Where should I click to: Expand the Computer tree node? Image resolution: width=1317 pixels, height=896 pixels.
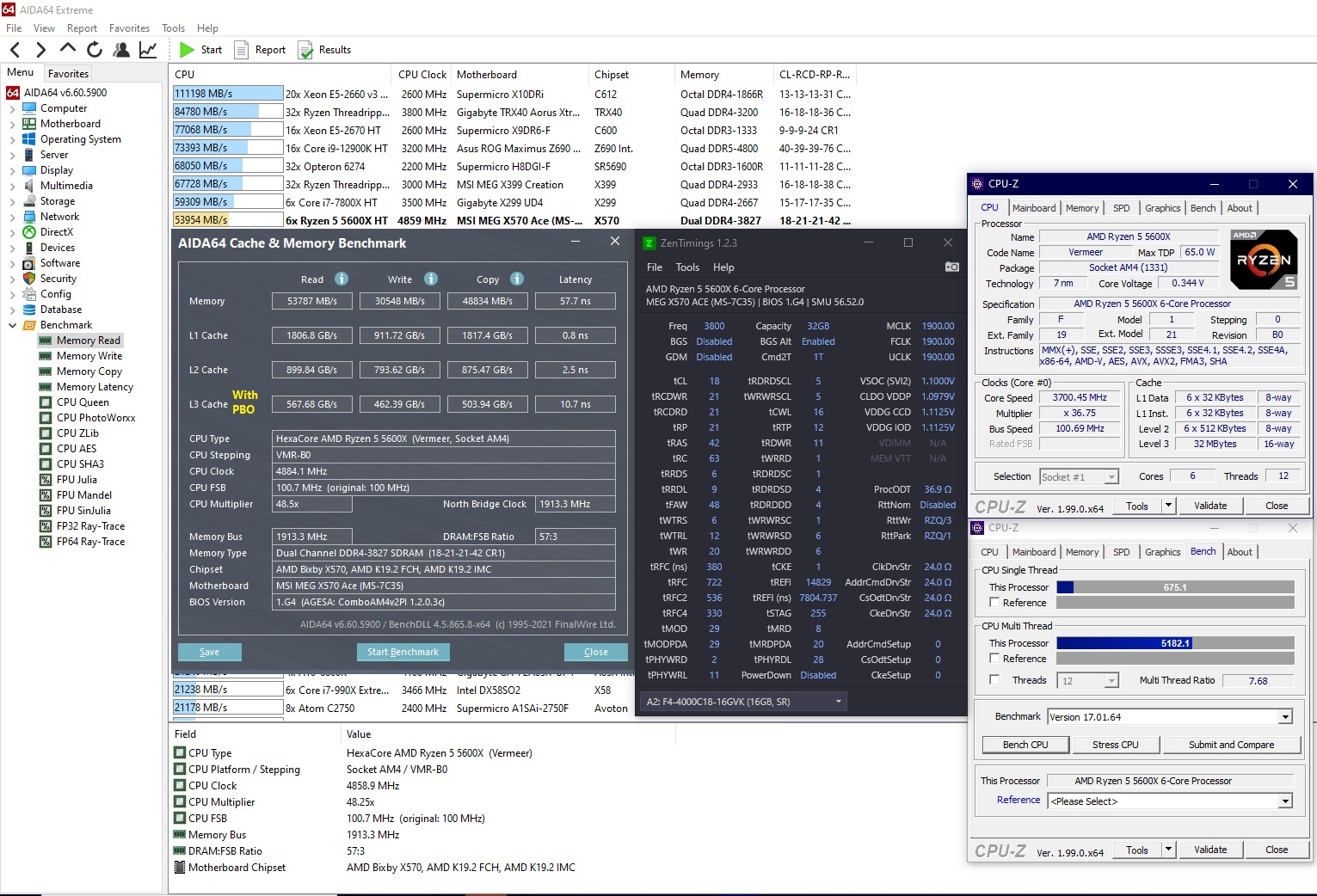[12, 108]
